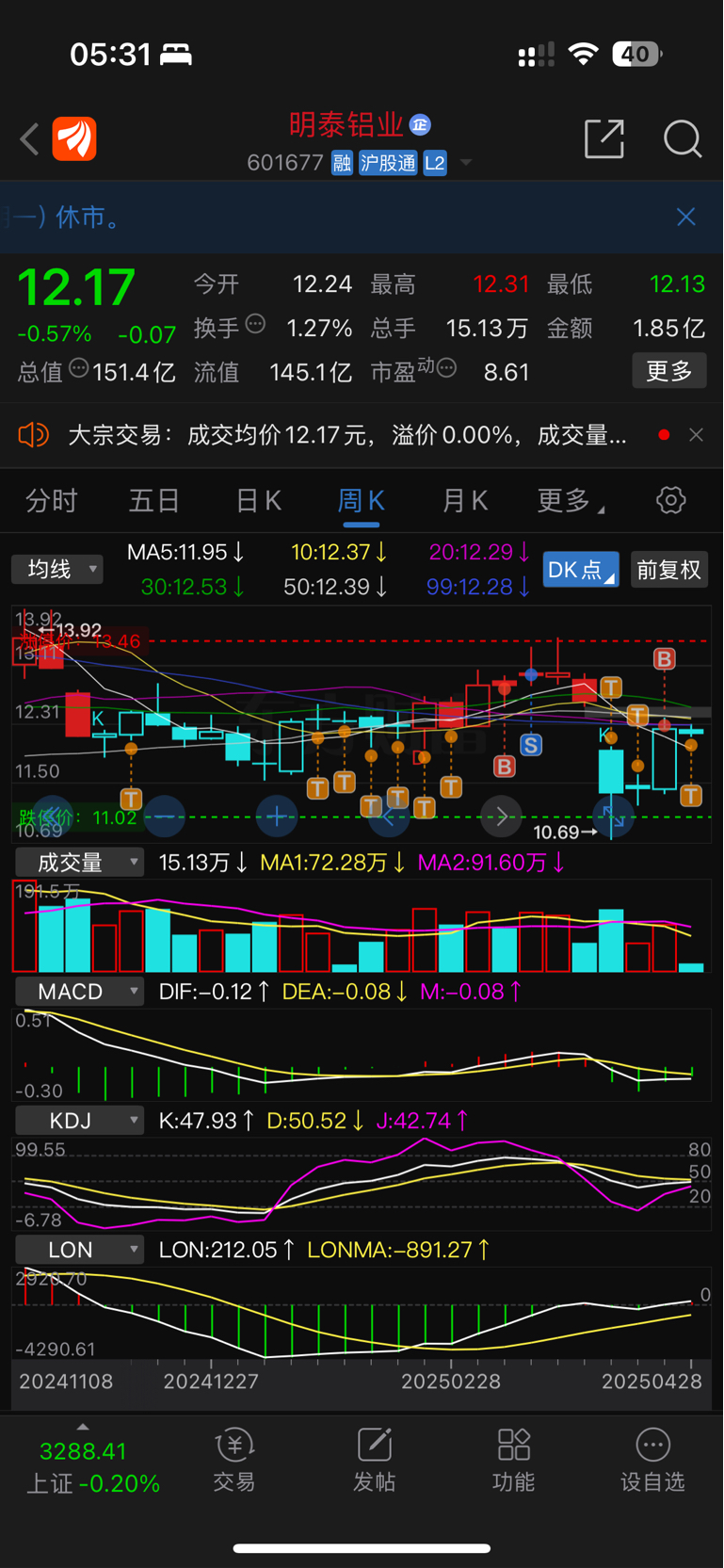This screenshot has height=1568, width=724.
Task: Switch to 日K tab
Action: tap(258, 500)
